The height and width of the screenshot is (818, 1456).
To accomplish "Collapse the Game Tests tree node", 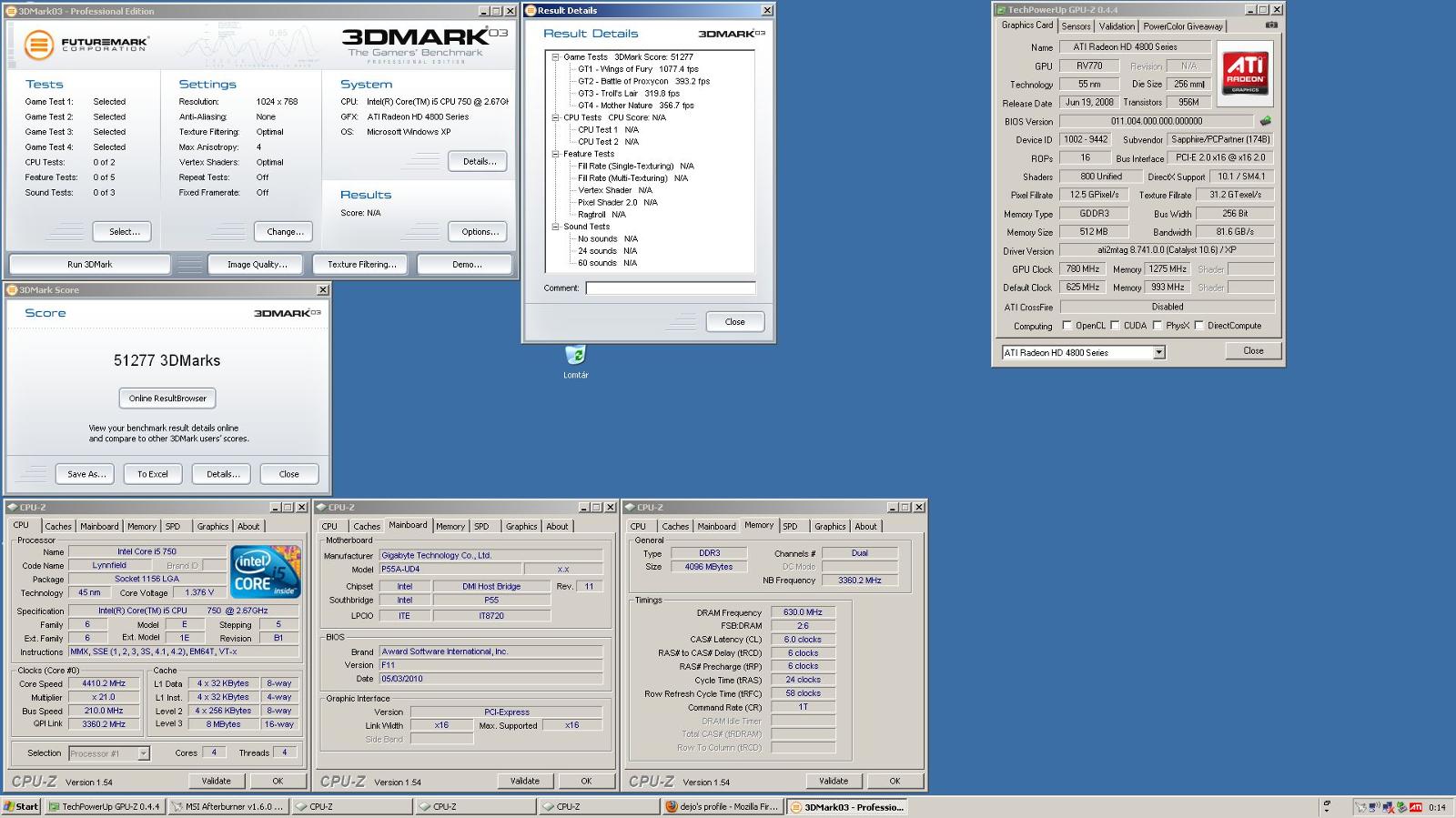I will click(x=555, y=57).
